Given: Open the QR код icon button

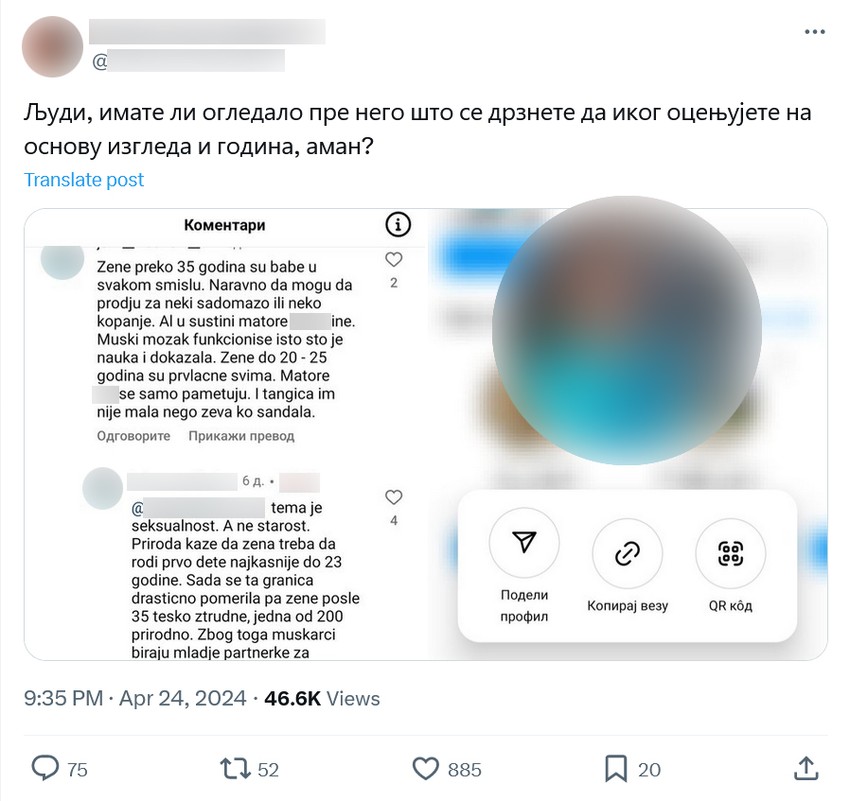Looking at the screenshot, I should click(730, 553).
